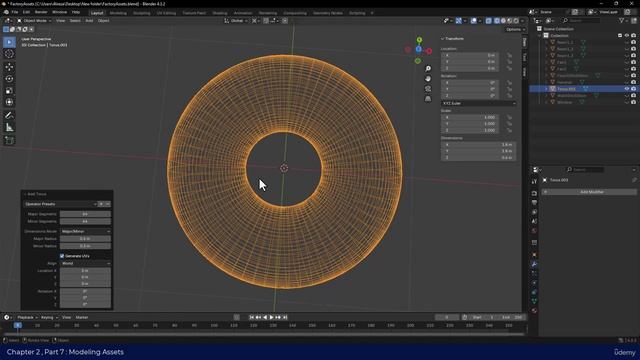Toggle viewport overlays button
The image size is (640, 360).
[473, 20]
